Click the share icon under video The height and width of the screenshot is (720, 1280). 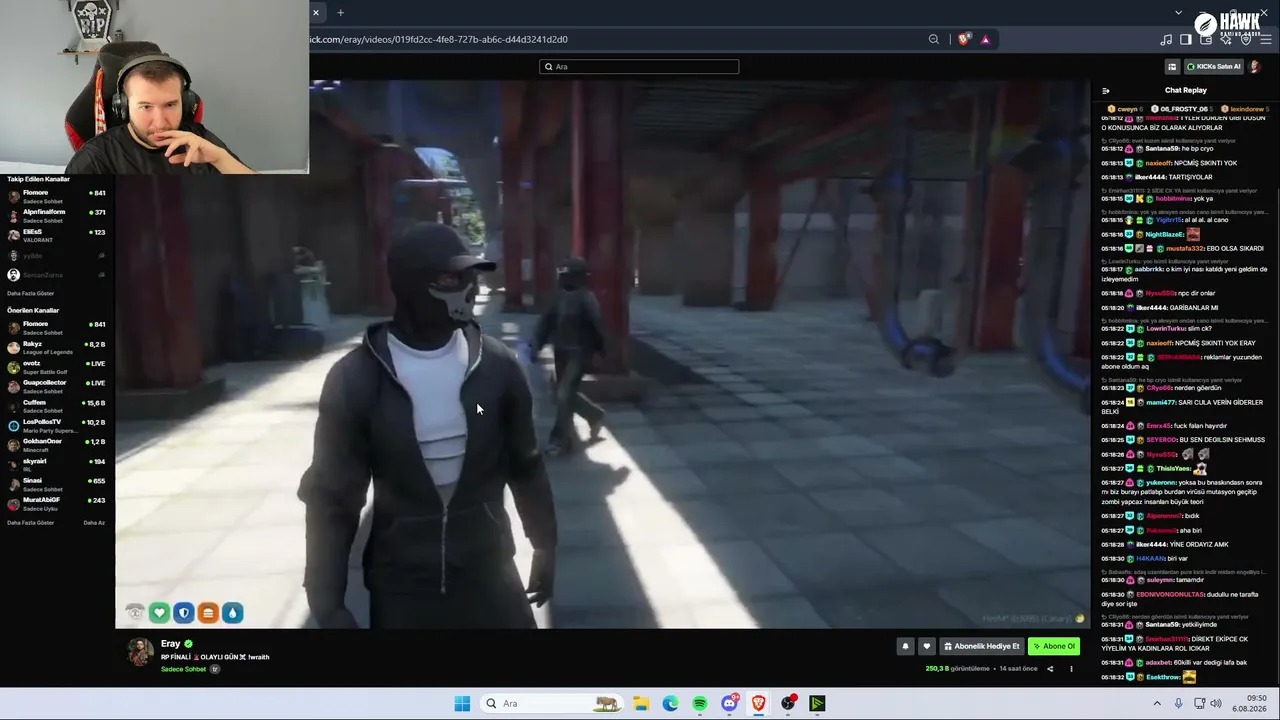1050,669
